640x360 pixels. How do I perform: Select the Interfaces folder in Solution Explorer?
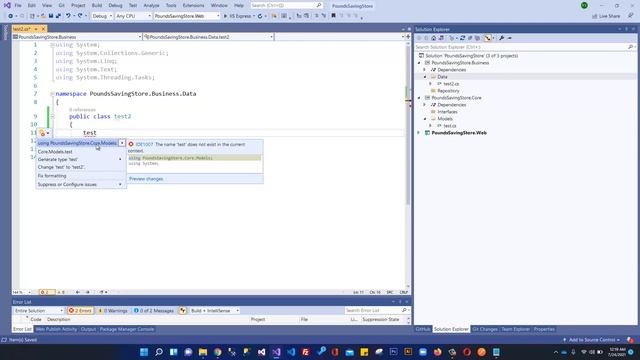click(x=447, y=112)
